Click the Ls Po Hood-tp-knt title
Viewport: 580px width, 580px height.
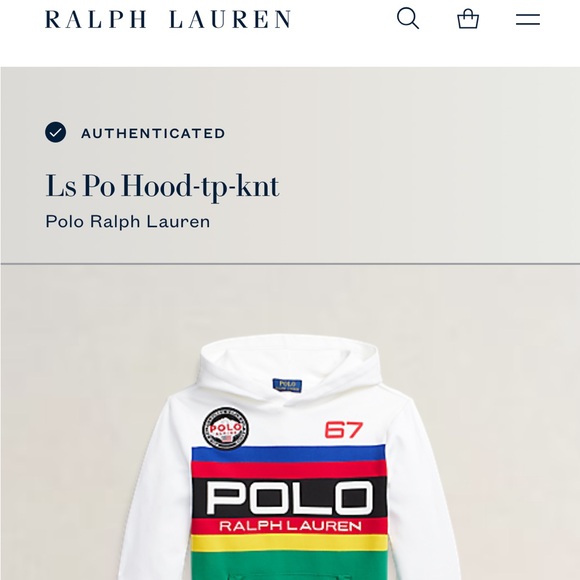point(162,186)
